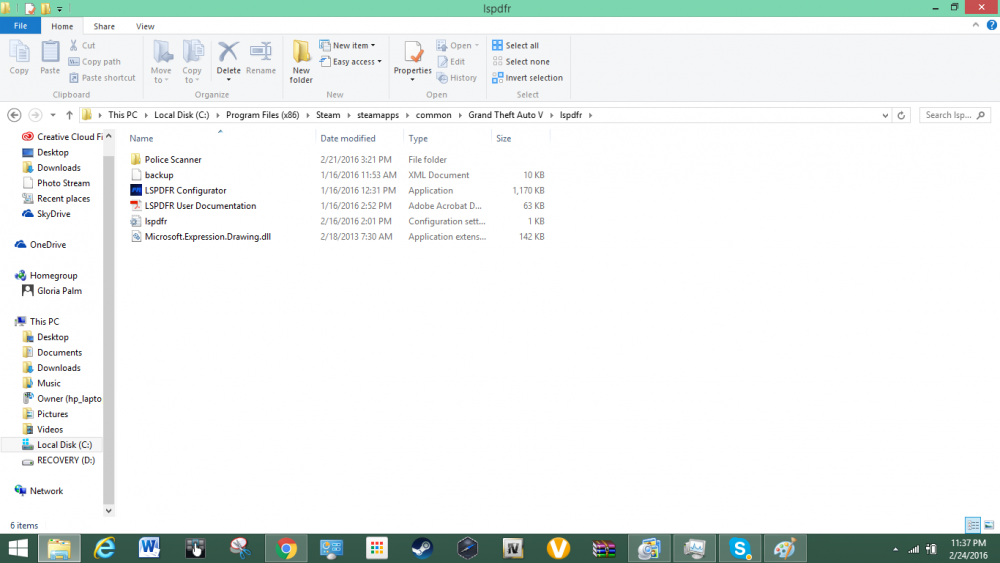Switch to the View ribbon tab

[145, 26]
